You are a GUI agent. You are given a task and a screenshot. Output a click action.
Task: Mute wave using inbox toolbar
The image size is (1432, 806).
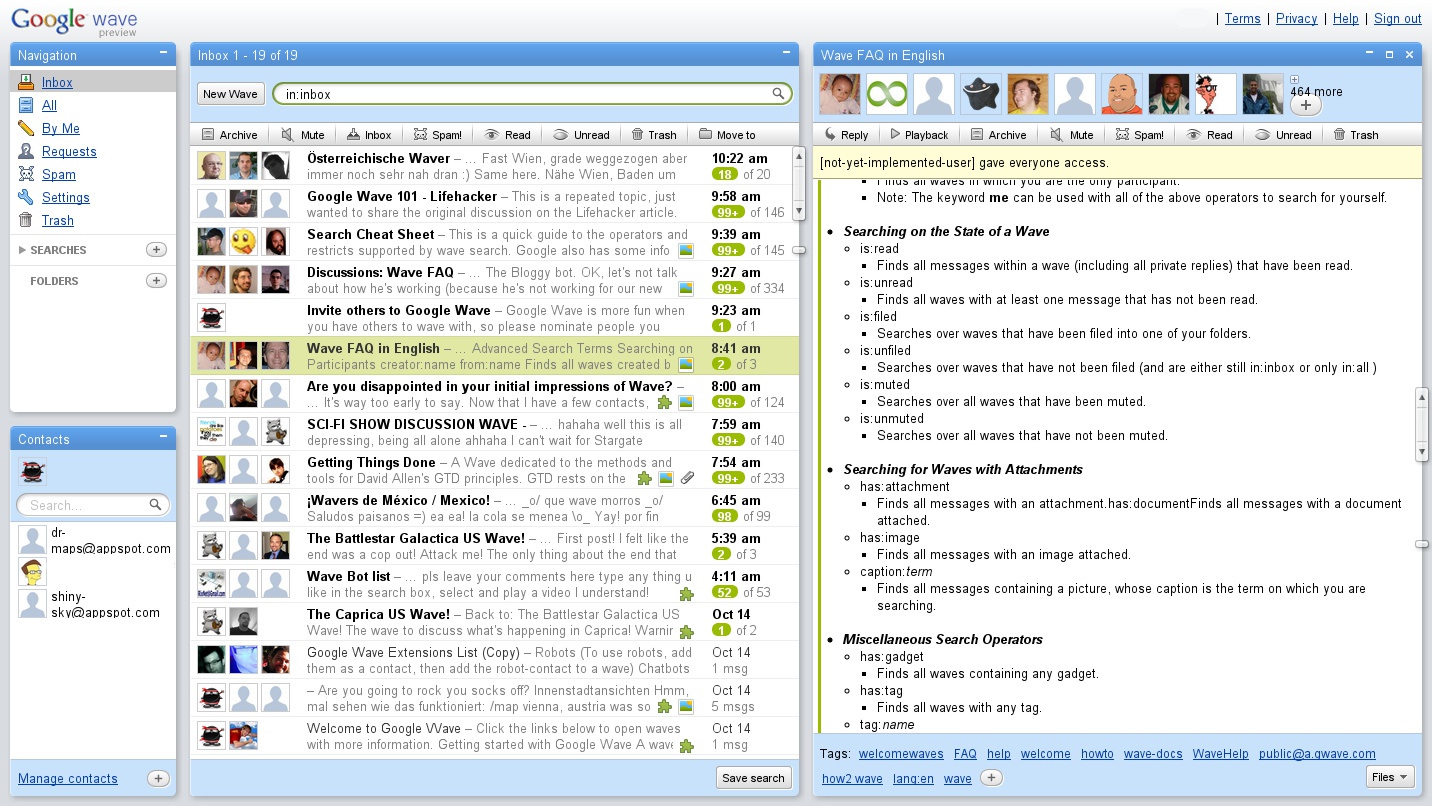(302, 135)
